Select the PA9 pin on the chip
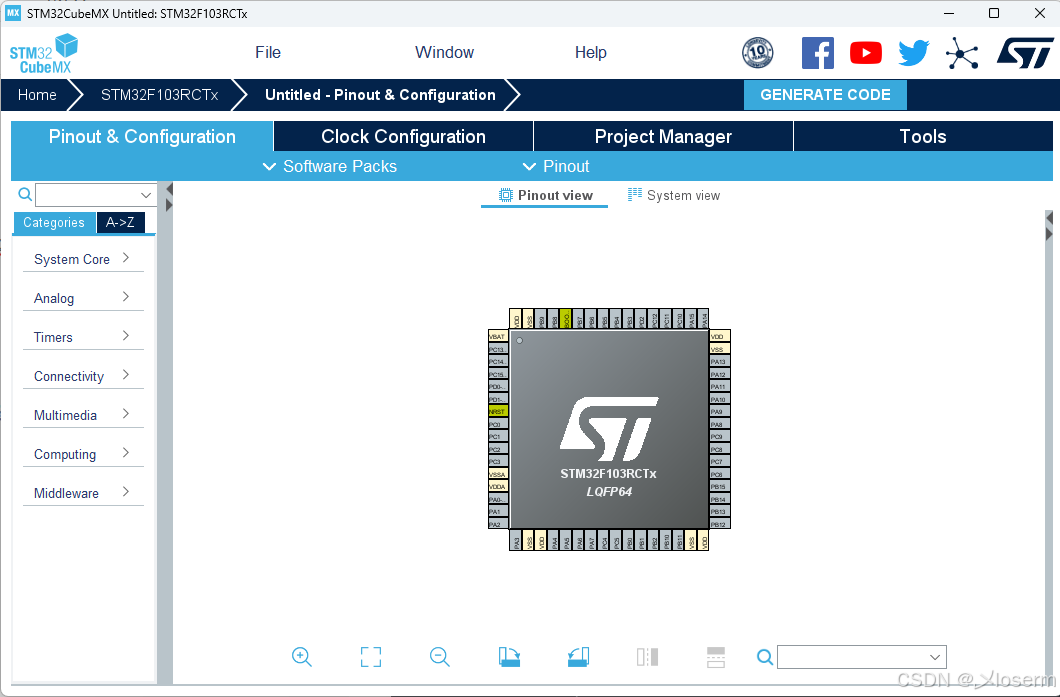 click(719, 411)
